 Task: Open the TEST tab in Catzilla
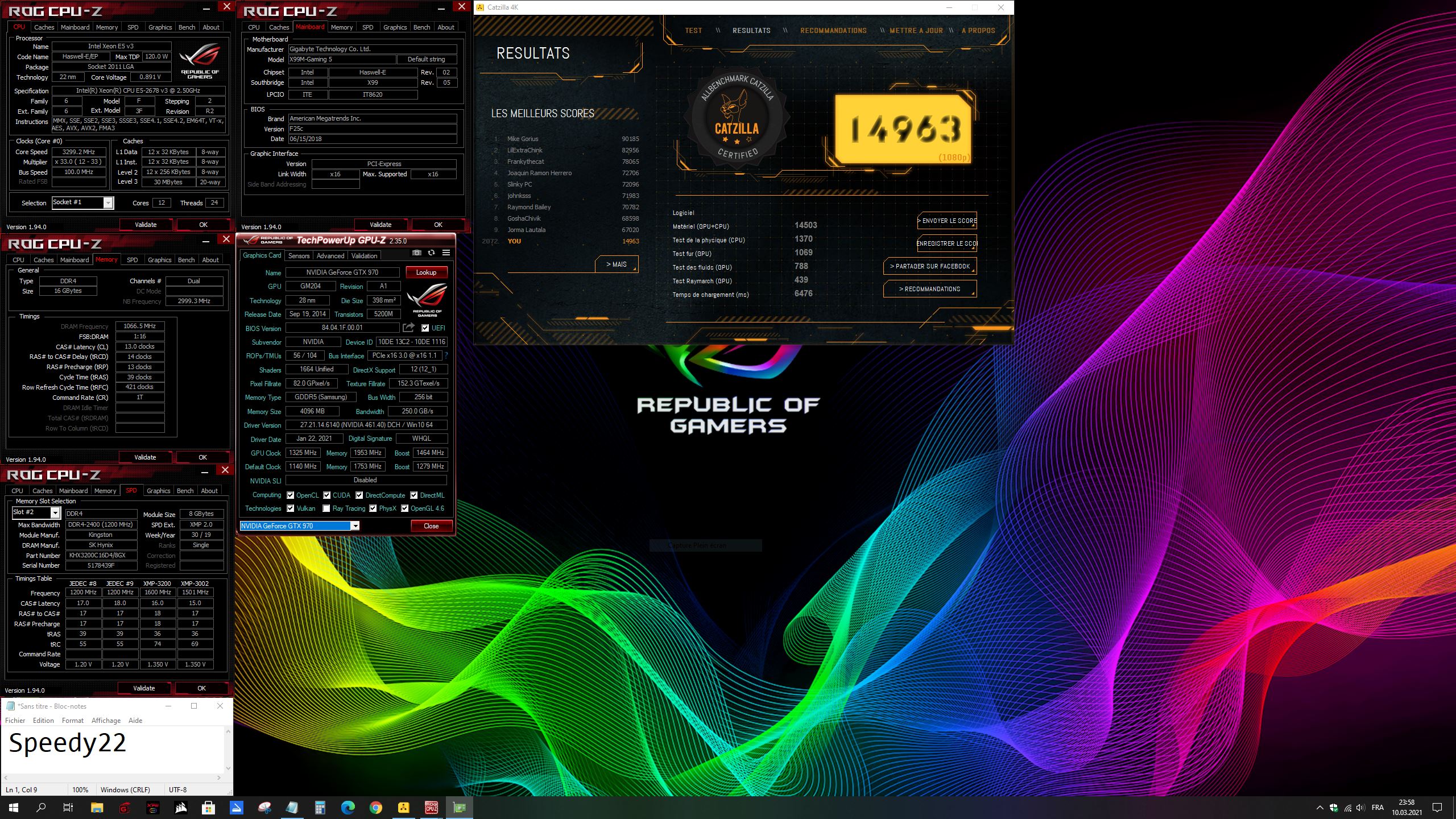(693, 30)
